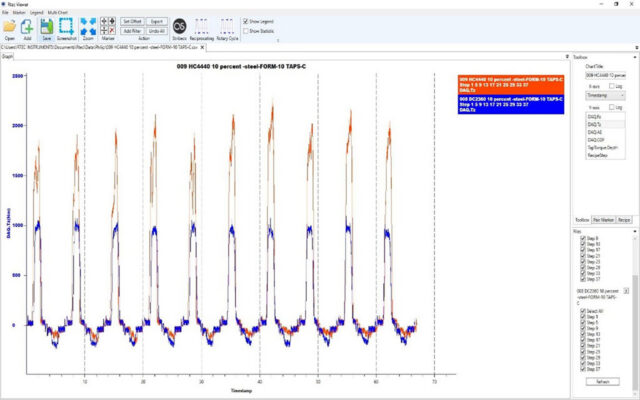Click the top-right Marker icon

[x=112, y=21]
